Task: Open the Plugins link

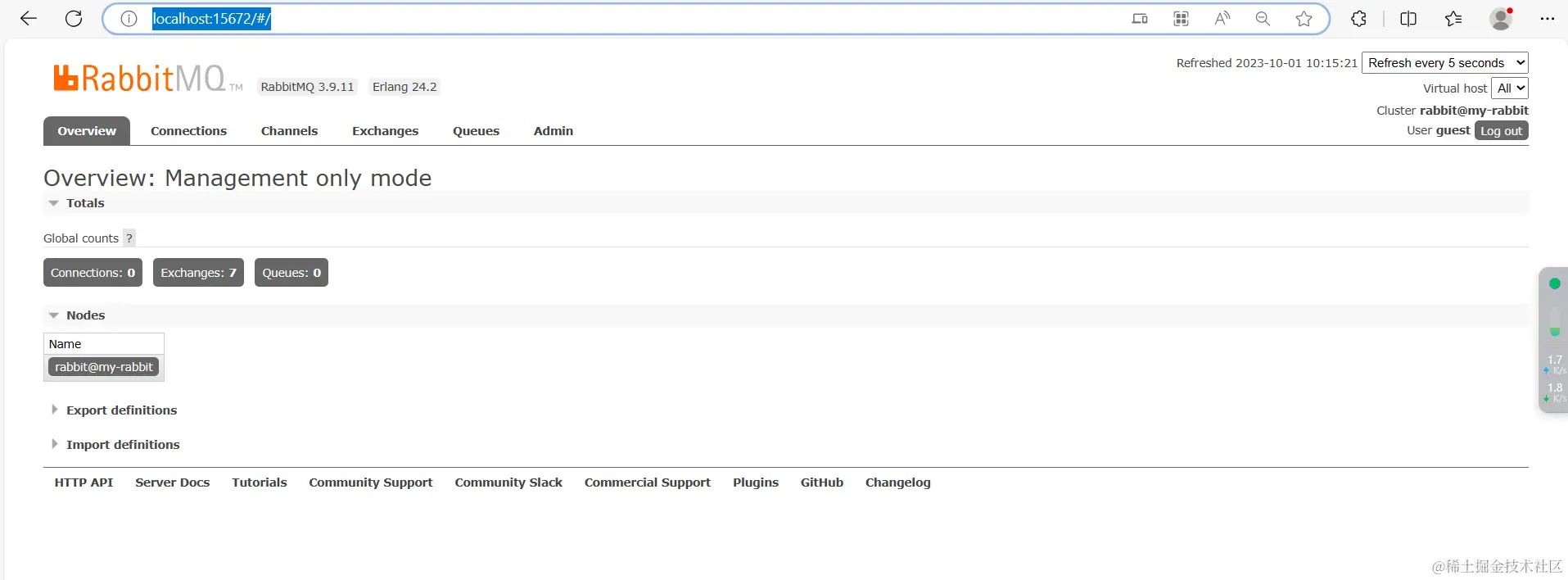Action: [x=756, y=483]
